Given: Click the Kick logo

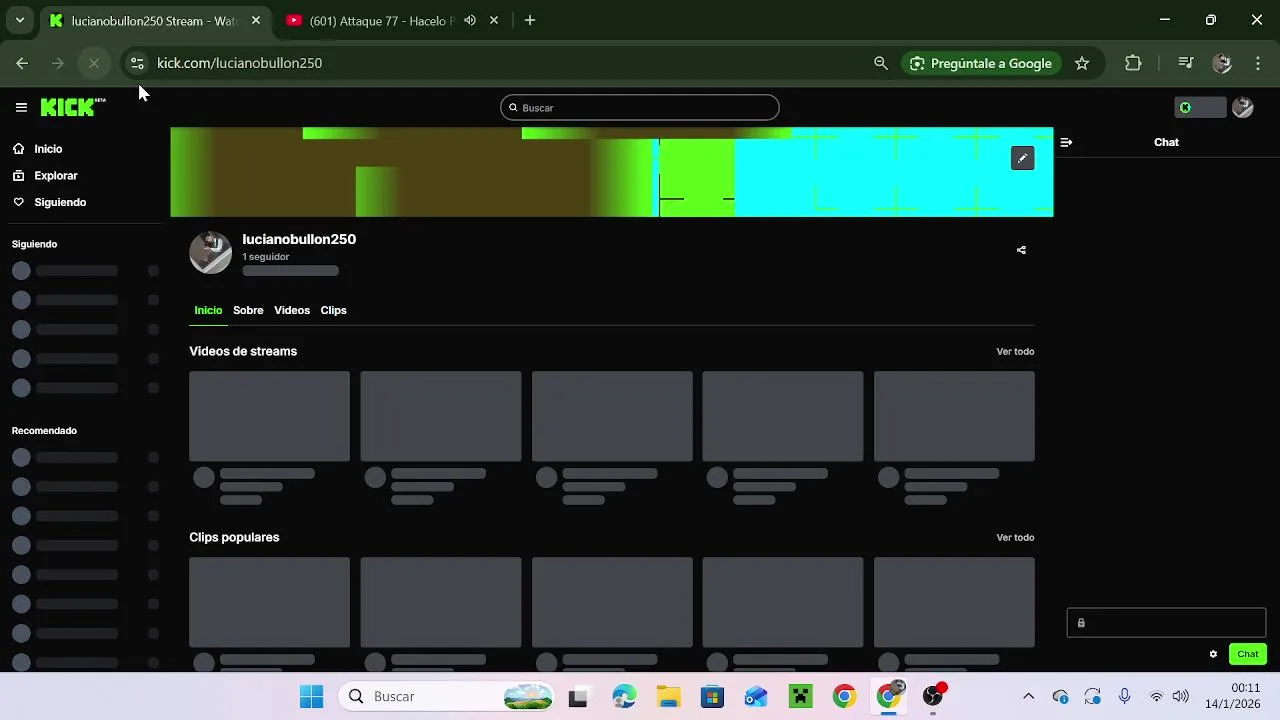Looking at the screenshot, I should 73,107.
